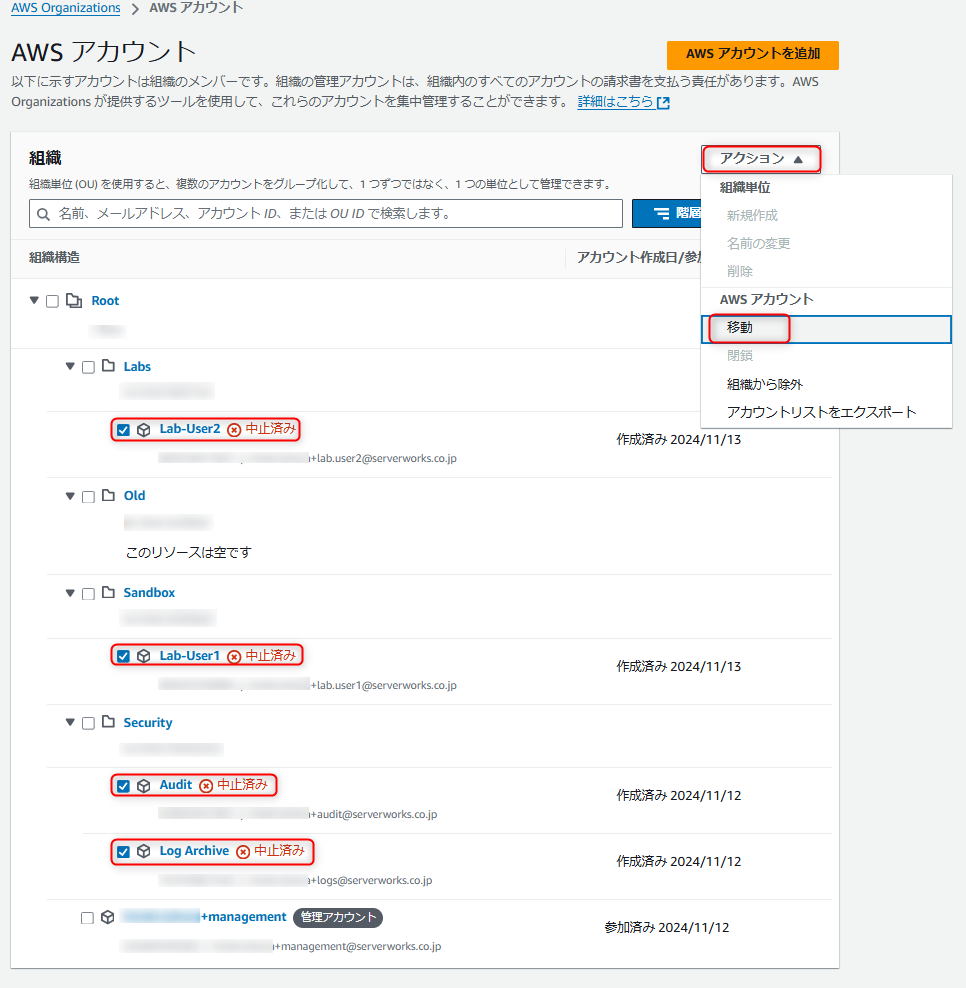Click the suspended status icon next to Log Archive
This screenshot has height=988, width=966.
[243, 852]
